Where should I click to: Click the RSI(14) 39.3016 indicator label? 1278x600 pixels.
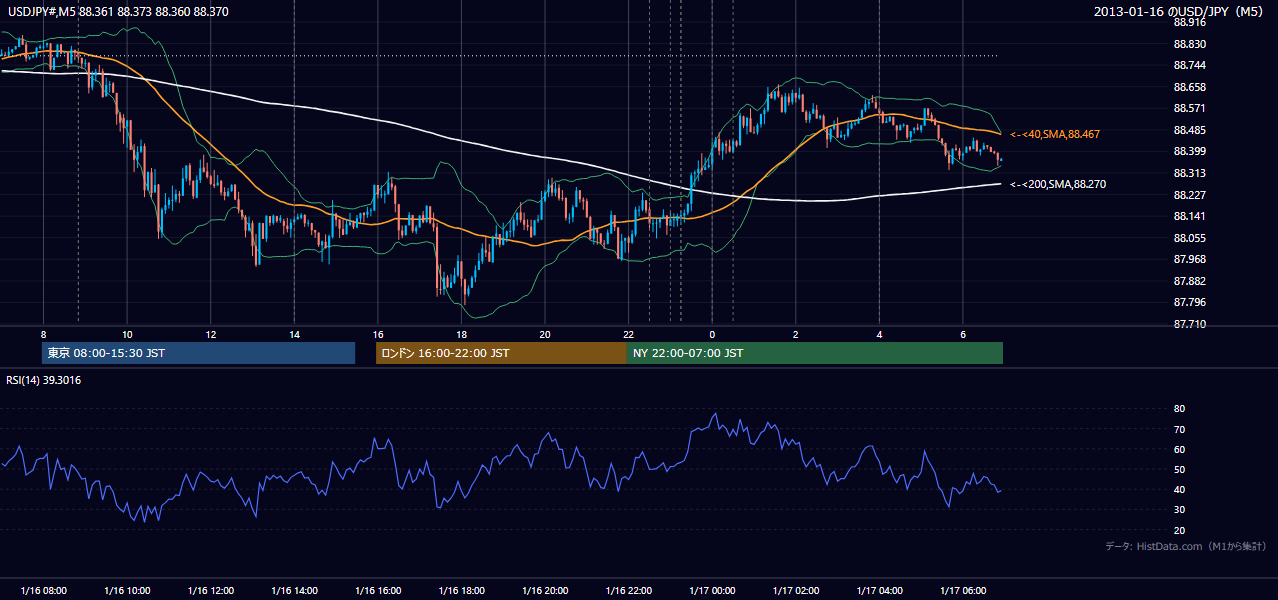click(x=44, y=380)
